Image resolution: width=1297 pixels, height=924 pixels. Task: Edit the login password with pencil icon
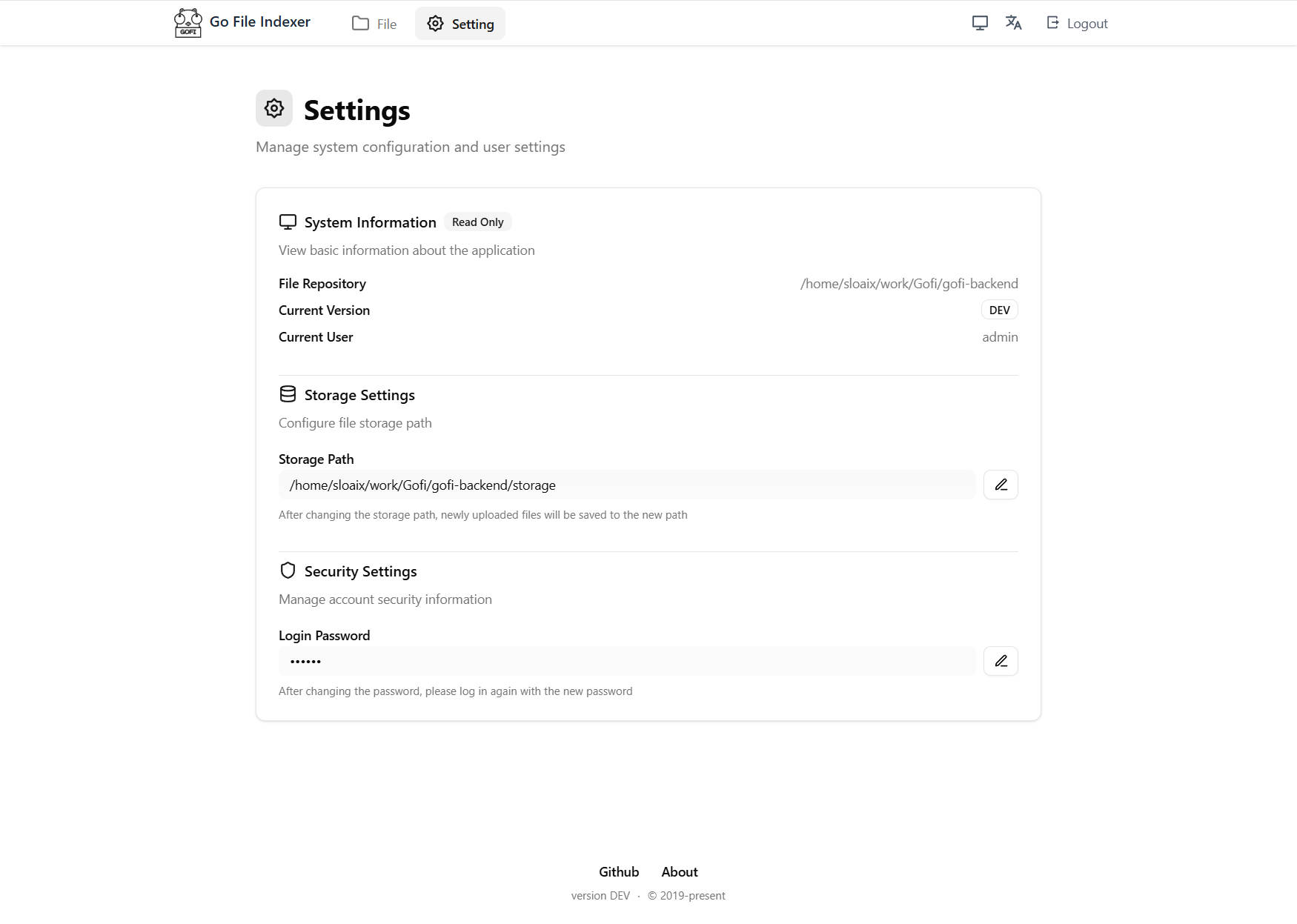coord(1001,661)
